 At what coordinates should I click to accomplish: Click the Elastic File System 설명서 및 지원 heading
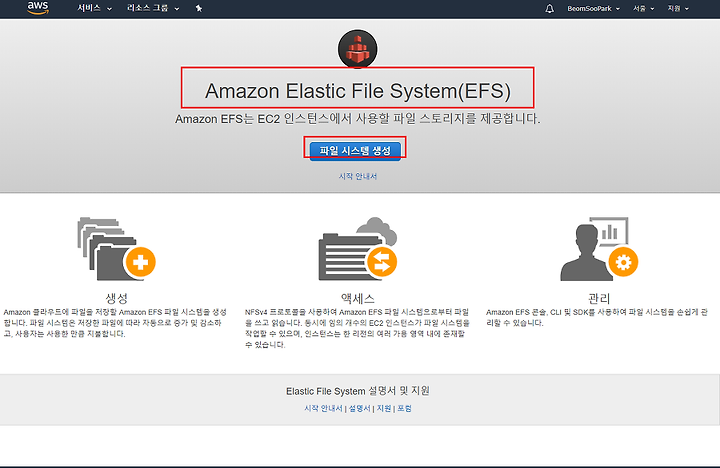click(x=358, y=391)
